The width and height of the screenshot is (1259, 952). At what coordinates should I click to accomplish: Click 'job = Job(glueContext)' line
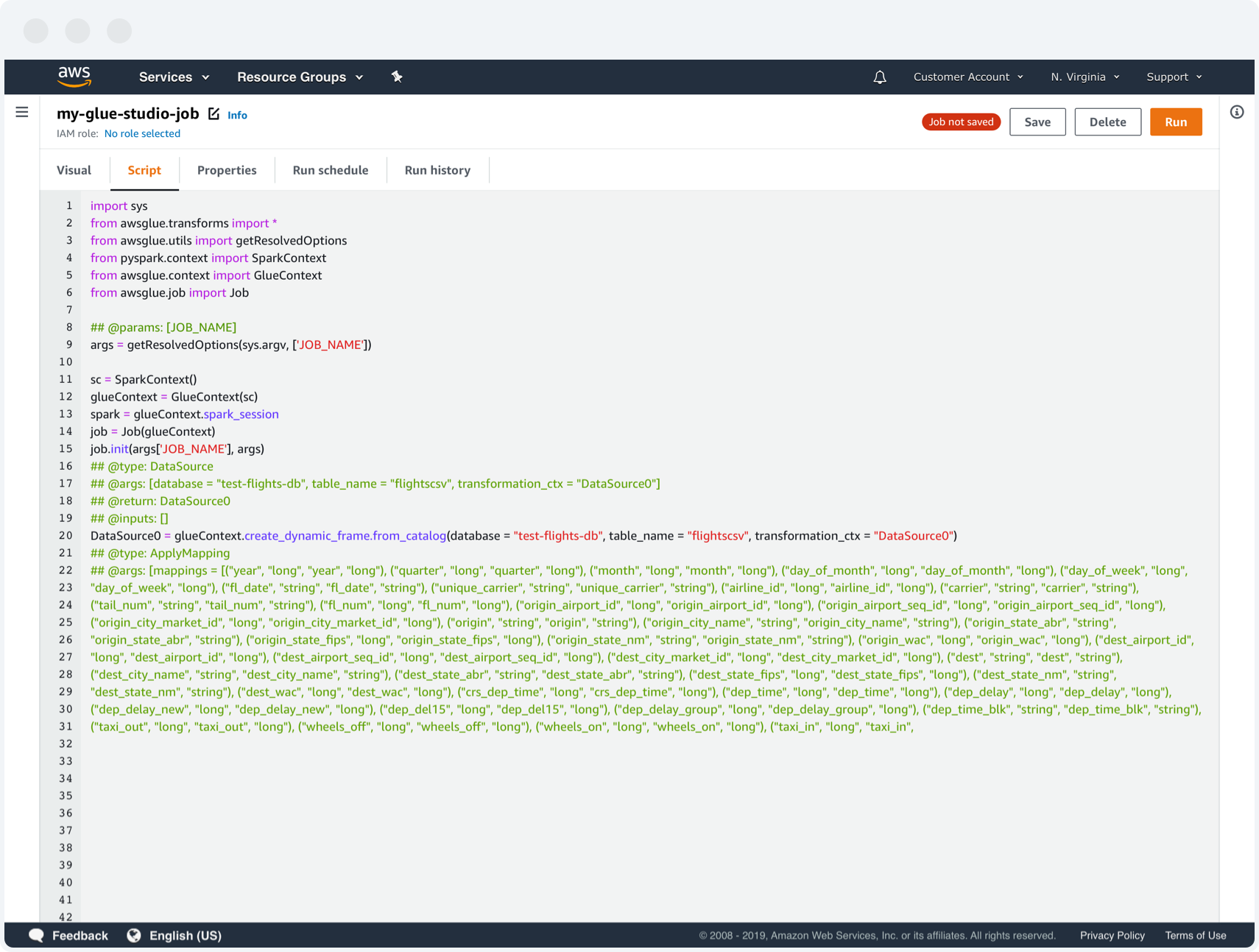pyautogui.click(x=153, y=431)
